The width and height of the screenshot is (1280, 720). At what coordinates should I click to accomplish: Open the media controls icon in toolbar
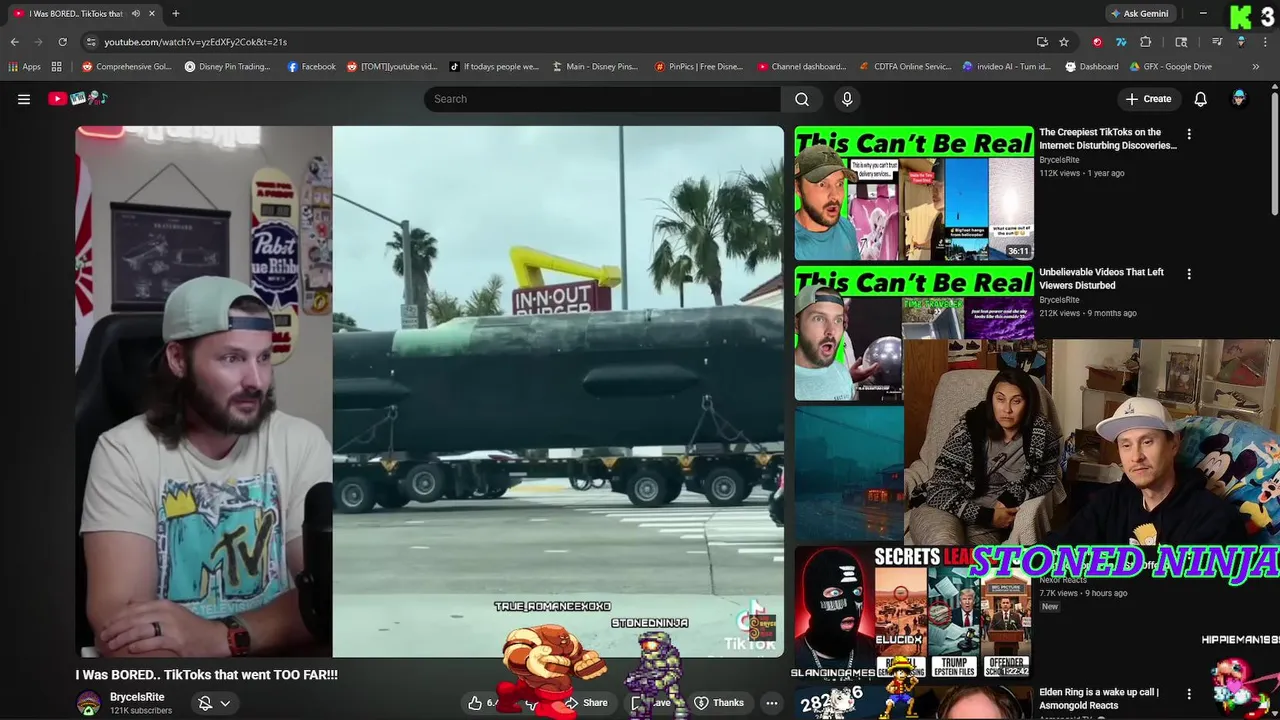coord(1217,42)
